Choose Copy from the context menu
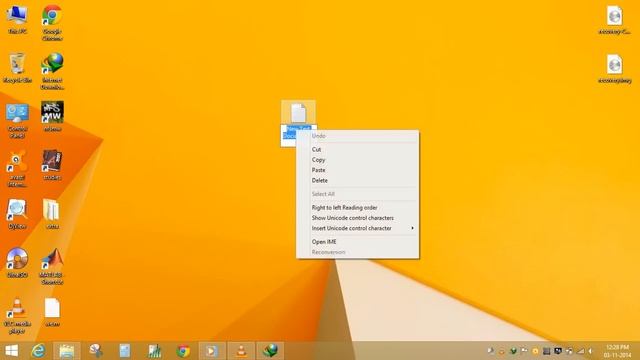 coord(358,160)
